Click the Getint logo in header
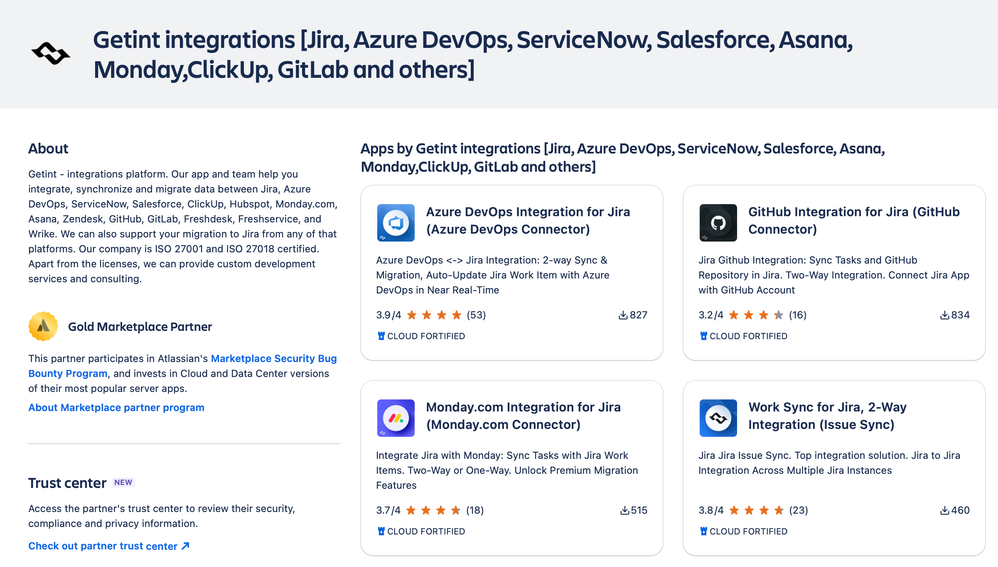998x567 pixels. point(51,54)
